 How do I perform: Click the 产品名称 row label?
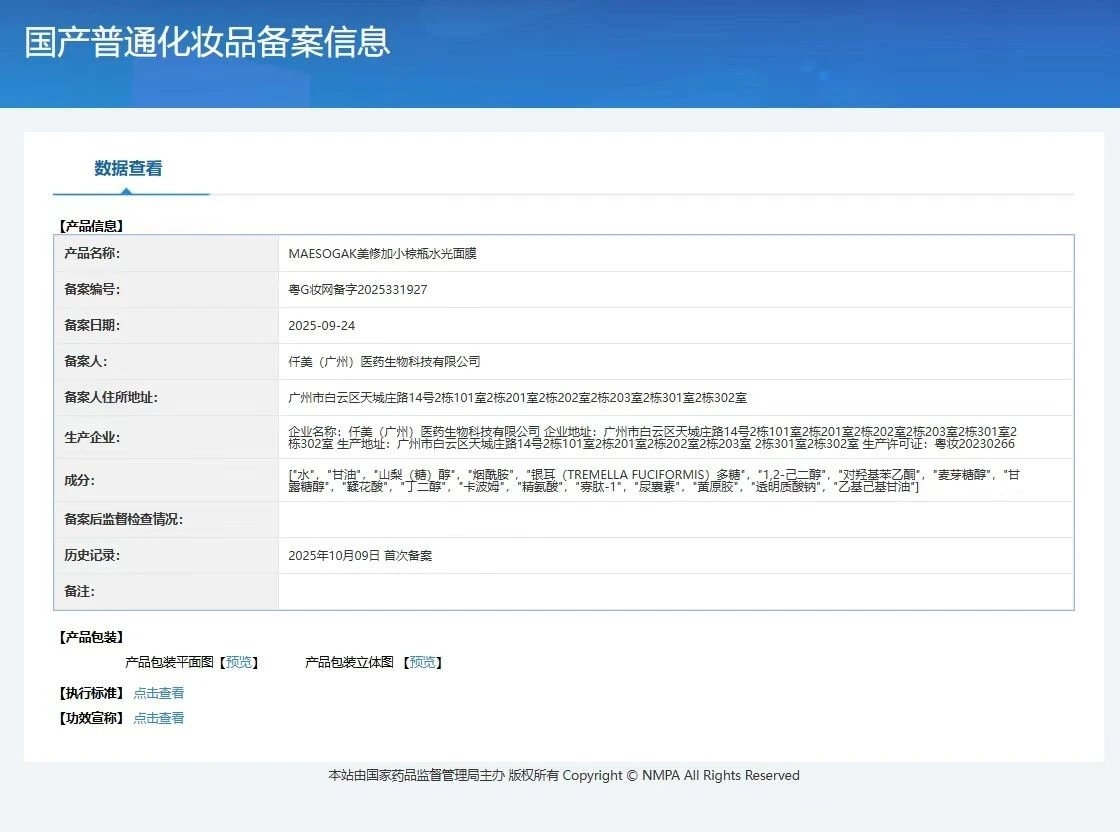(92, 253)
